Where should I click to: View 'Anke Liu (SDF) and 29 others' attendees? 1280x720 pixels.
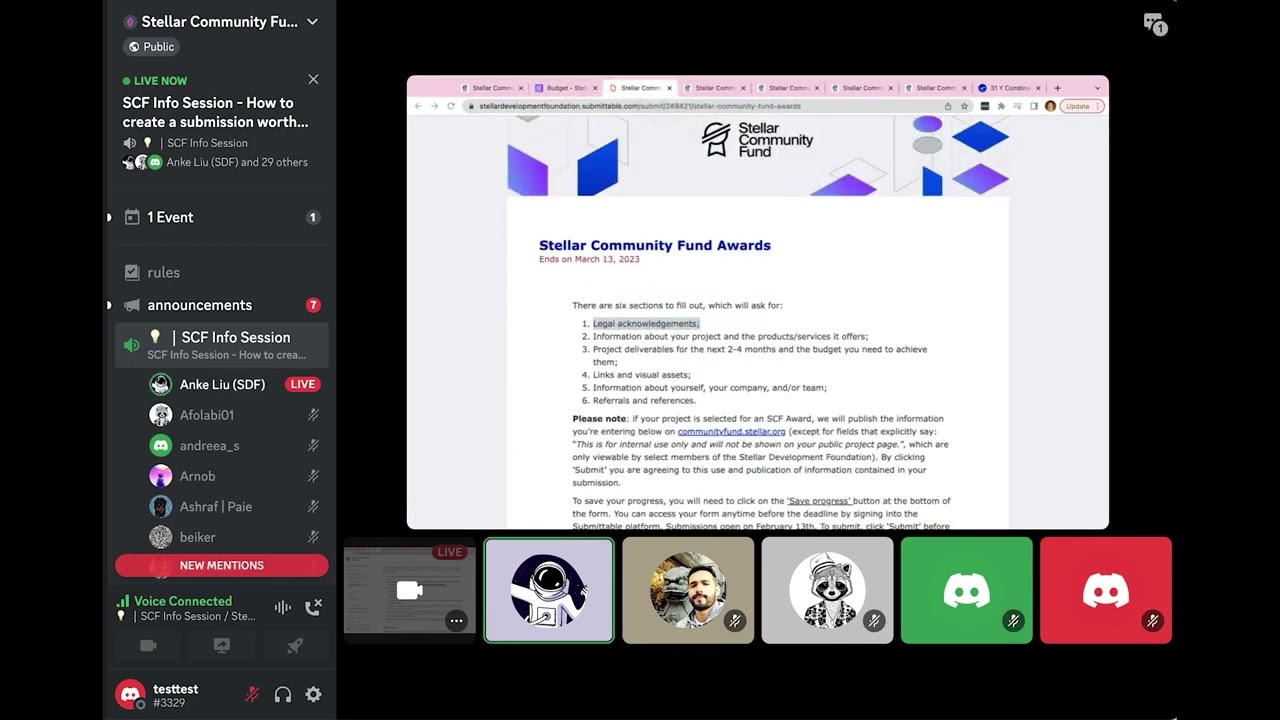tap(237, 162)
